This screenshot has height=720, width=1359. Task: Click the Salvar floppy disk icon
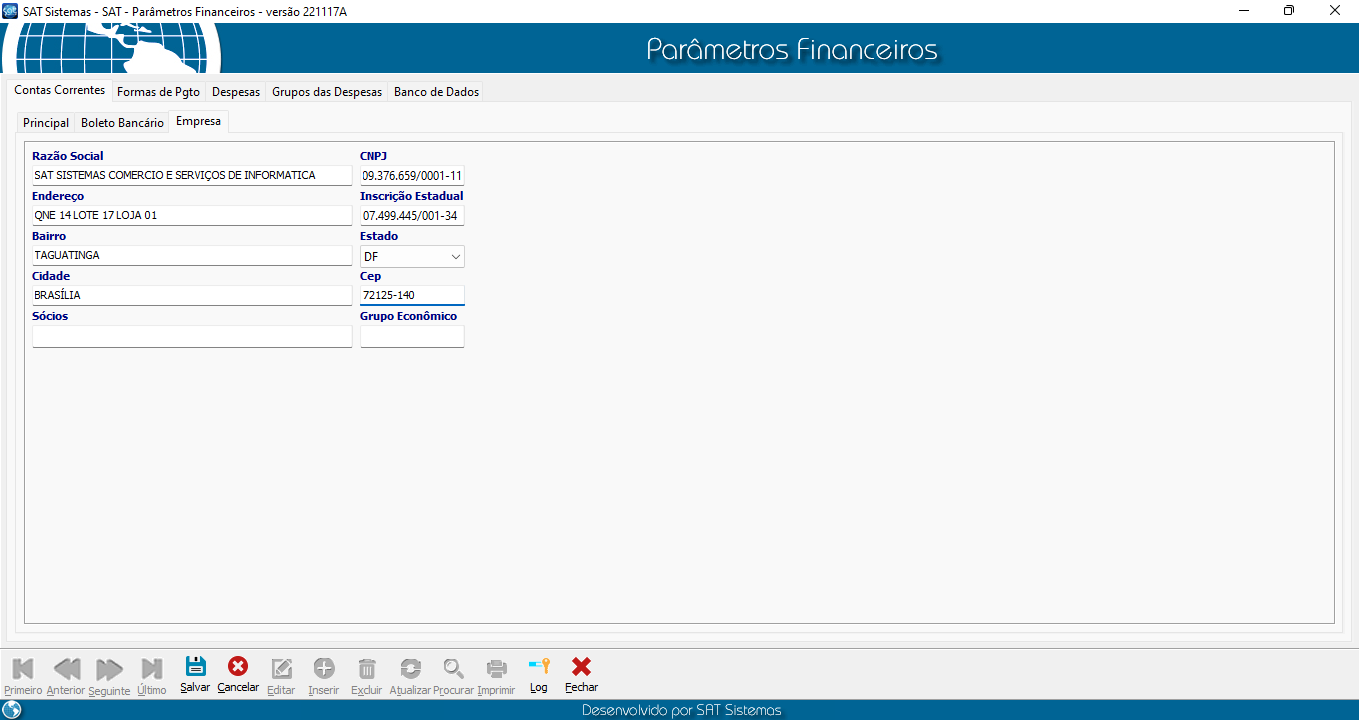point(195,668)
